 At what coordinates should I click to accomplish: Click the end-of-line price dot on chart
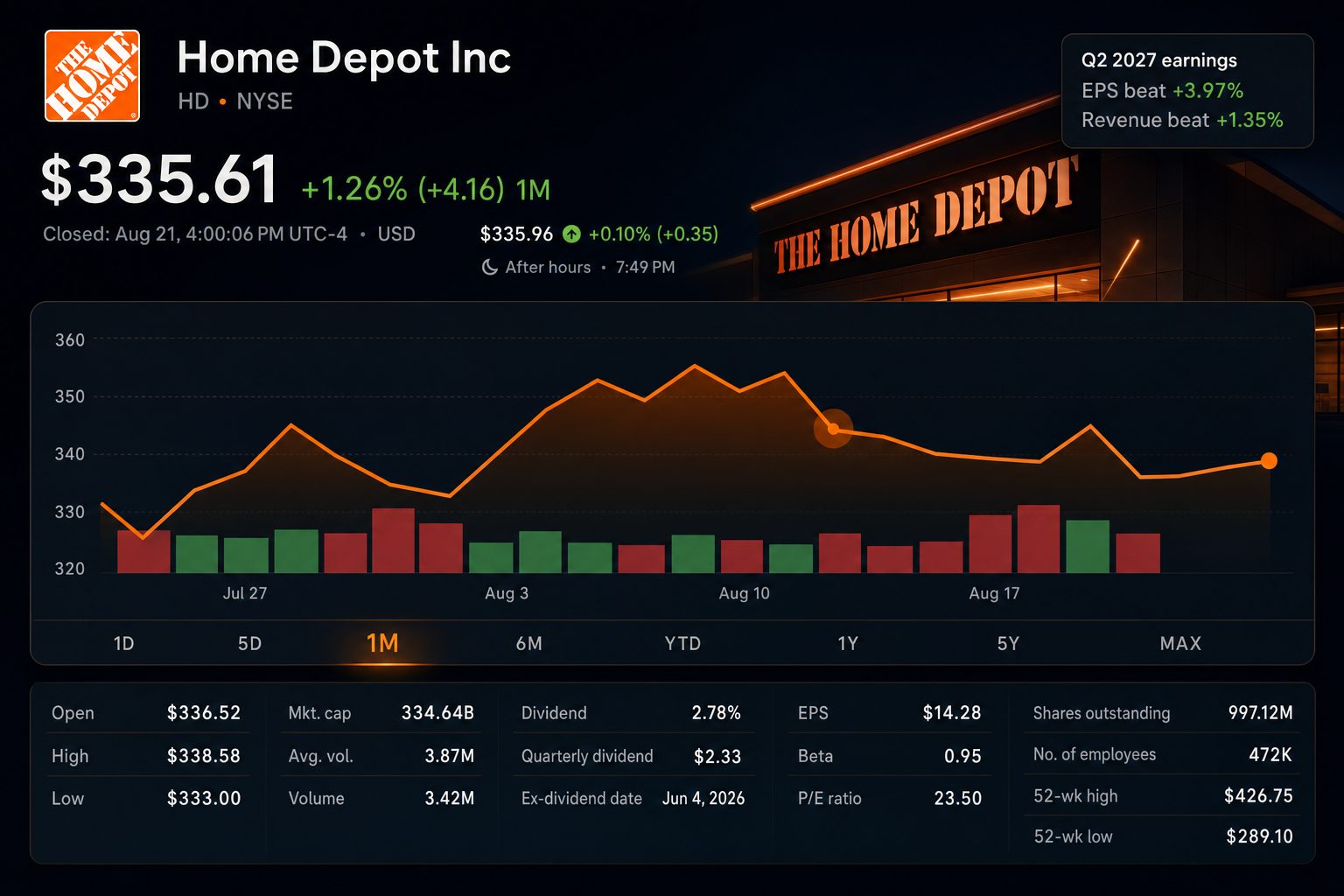(x=1269, y=460)
